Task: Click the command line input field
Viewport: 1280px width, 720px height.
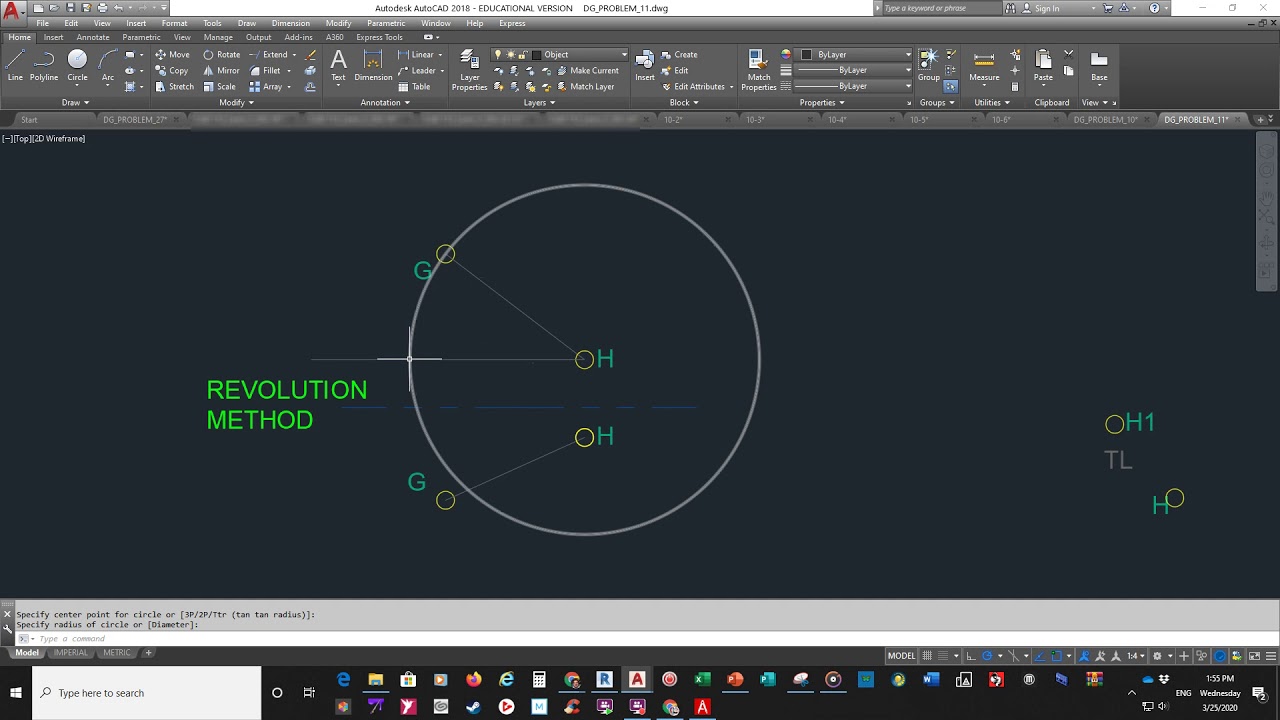Action: (640, 638)
